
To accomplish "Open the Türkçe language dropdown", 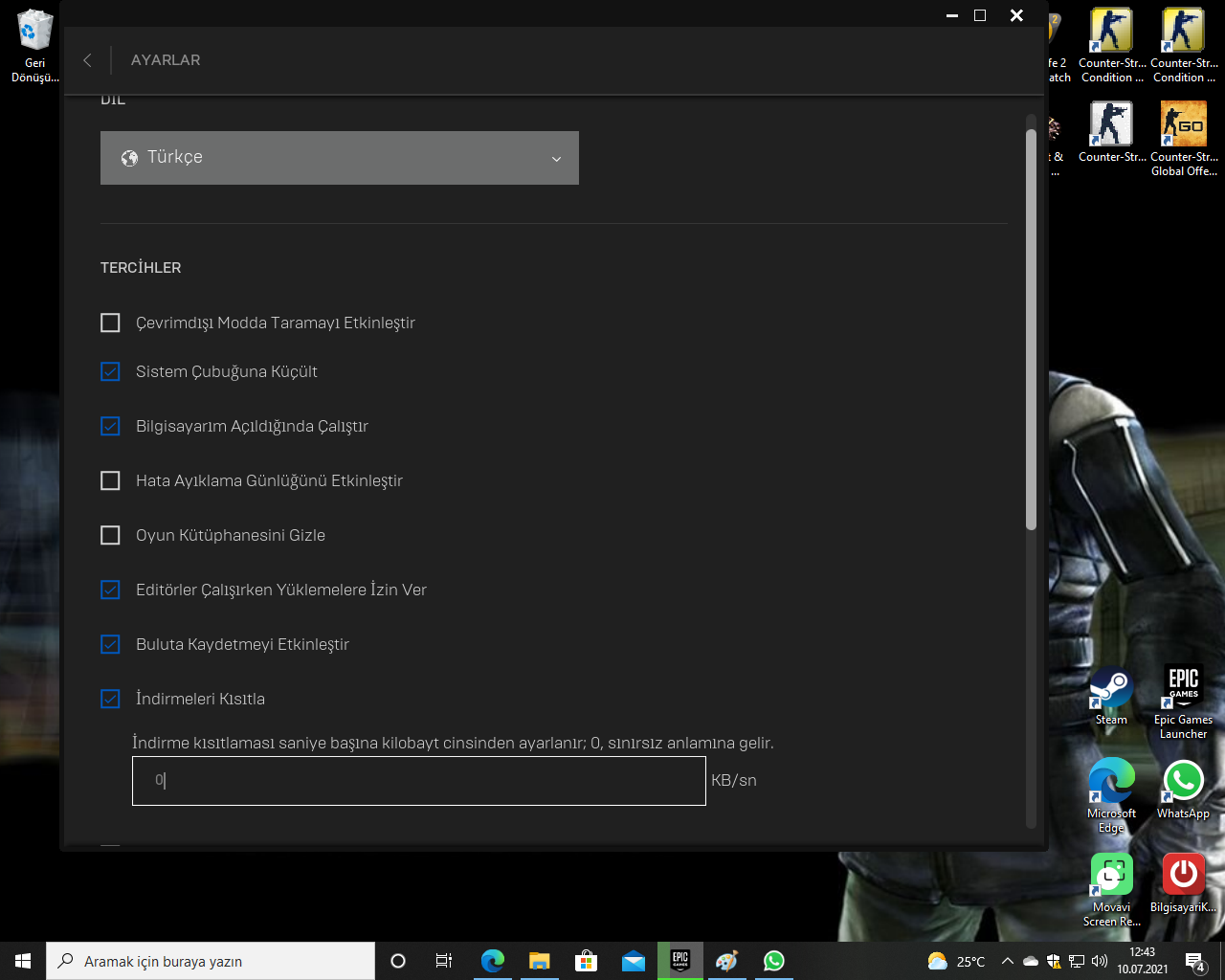I will click(340, 158).
